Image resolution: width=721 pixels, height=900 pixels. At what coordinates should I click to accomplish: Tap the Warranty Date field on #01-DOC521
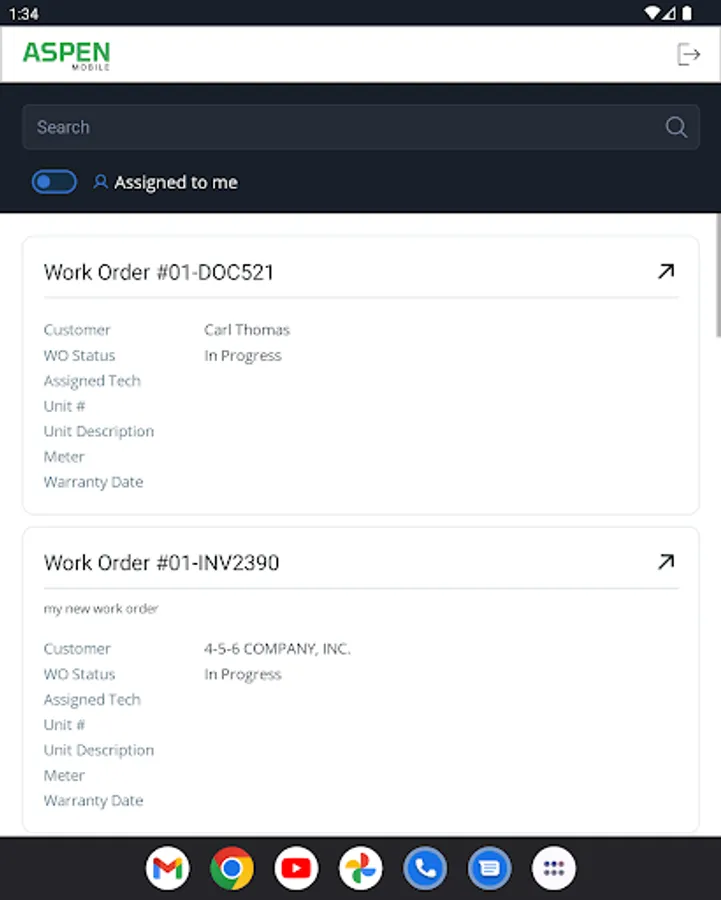(93, 481)
